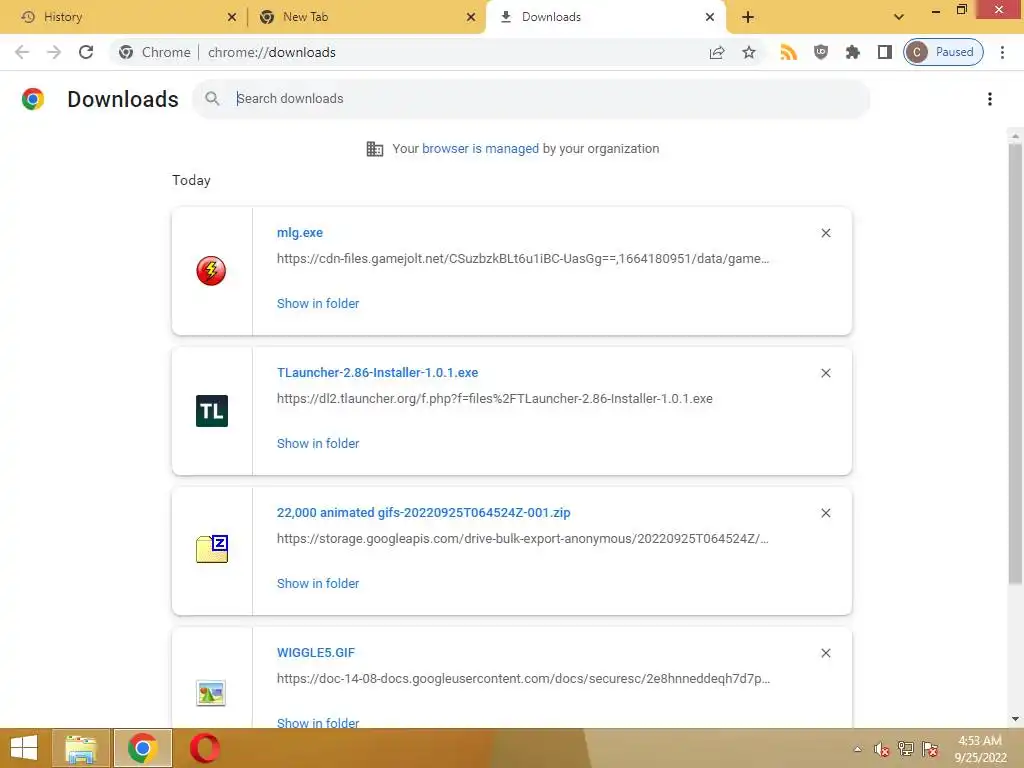Close the Downloads tab
The image size is (1024, 768).
(x=710, y=17)
